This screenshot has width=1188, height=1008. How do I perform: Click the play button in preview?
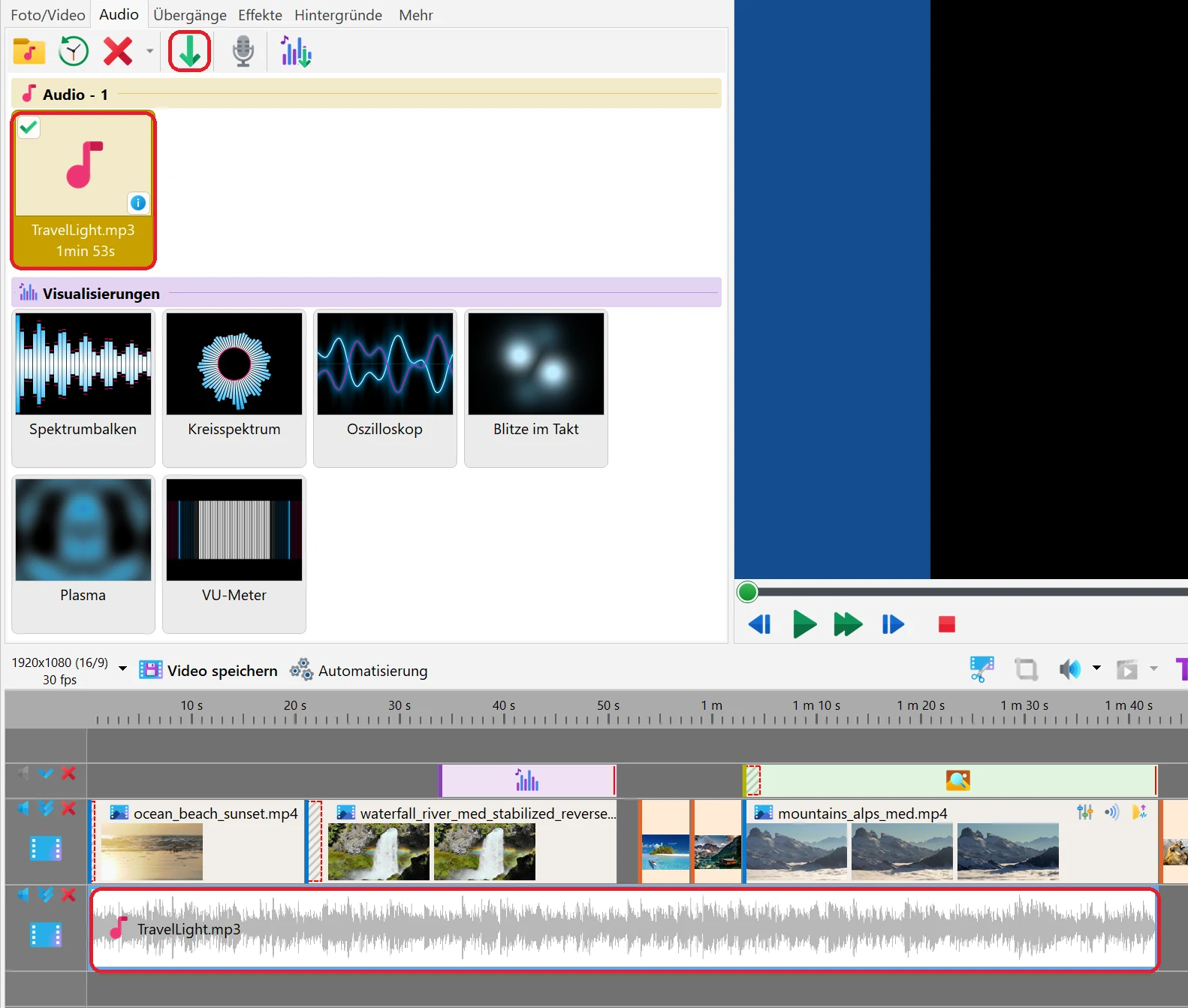pos(804,624)
